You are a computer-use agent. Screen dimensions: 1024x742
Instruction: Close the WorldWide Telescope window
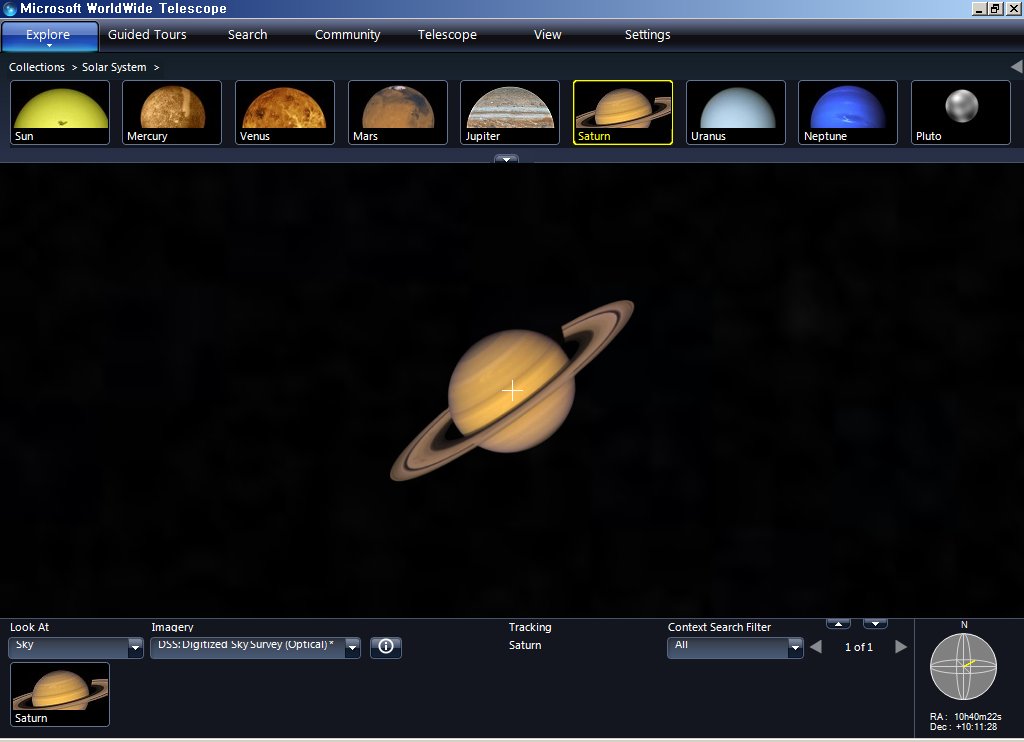[1013, 8]
